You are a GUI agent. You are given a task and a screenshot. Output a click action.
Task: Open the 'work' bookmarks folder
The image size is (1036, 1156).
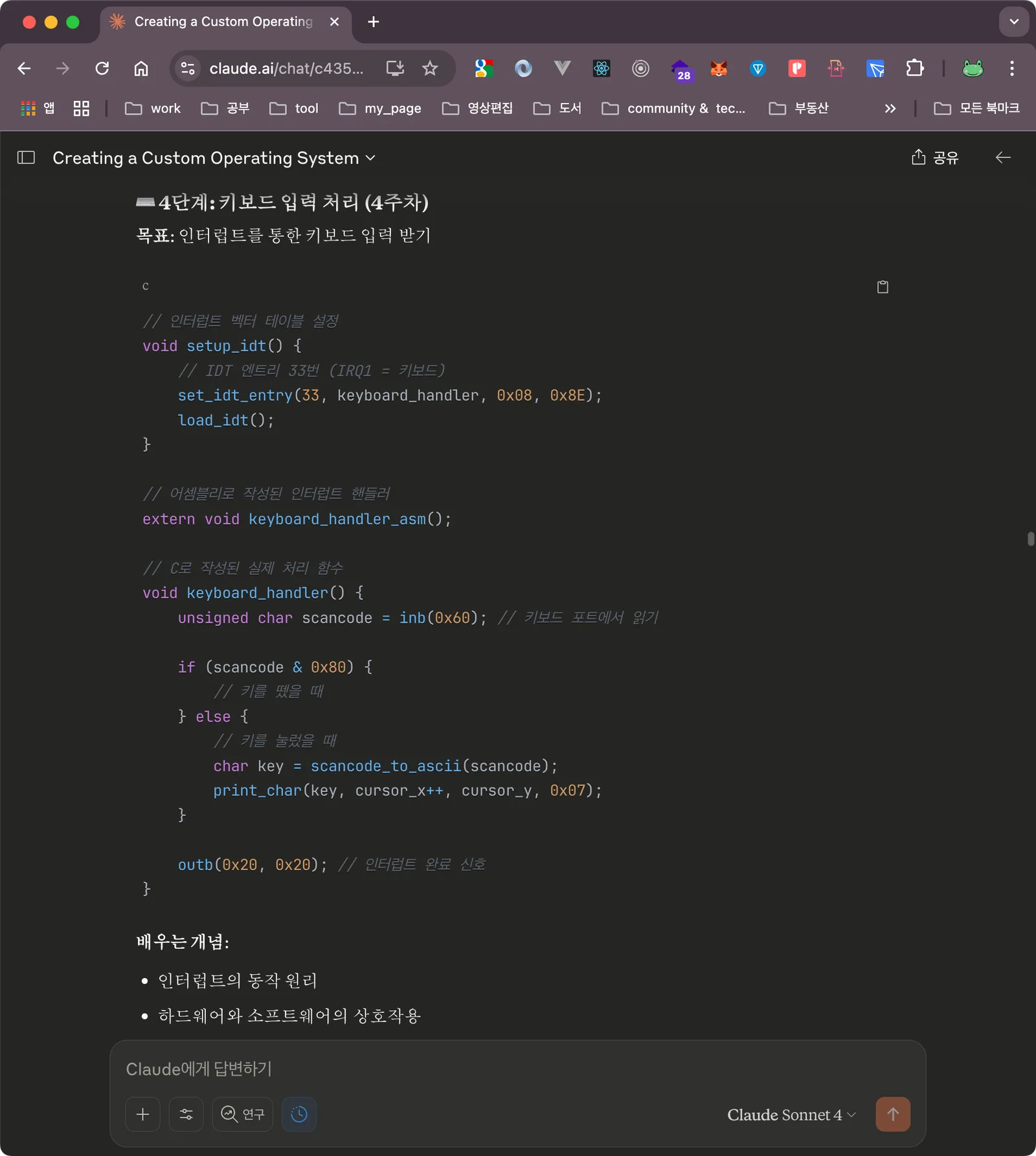(153, 108)
